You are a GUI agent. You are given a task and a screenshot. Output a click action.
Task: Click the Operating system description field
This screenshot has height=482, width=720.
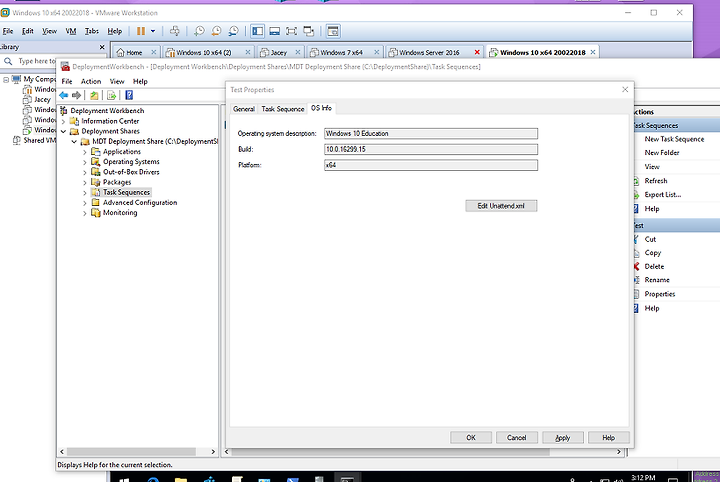click(431, 134)
